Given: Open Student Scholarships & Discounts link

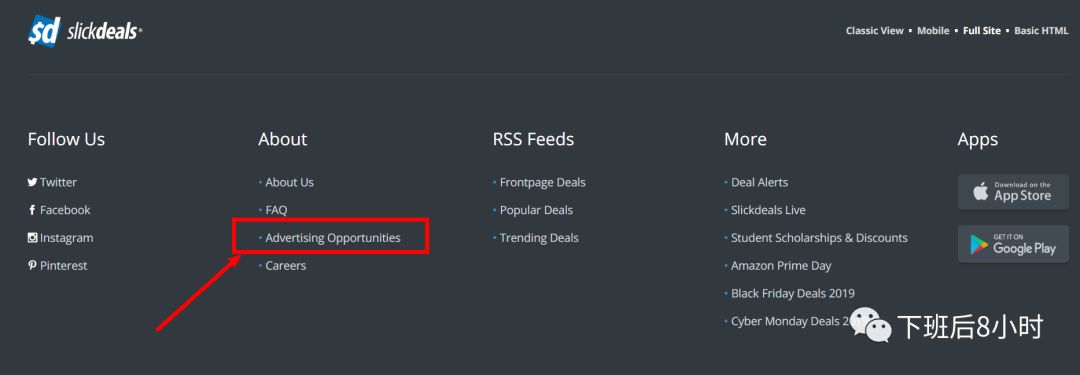Looking at the screenshot, I should pyautogui.click(x=820, y=238).
